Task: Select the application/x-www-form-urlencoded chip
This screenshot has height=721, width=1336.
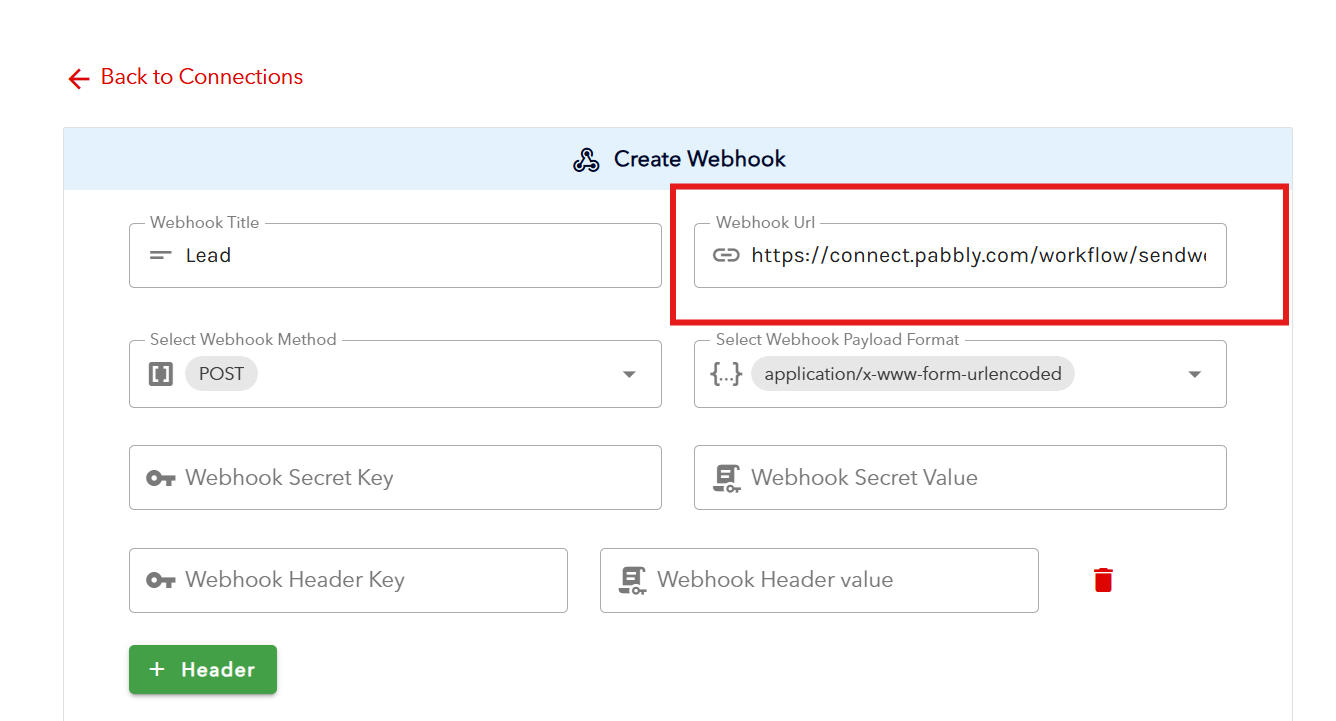Action: click(x=912, y=373)
